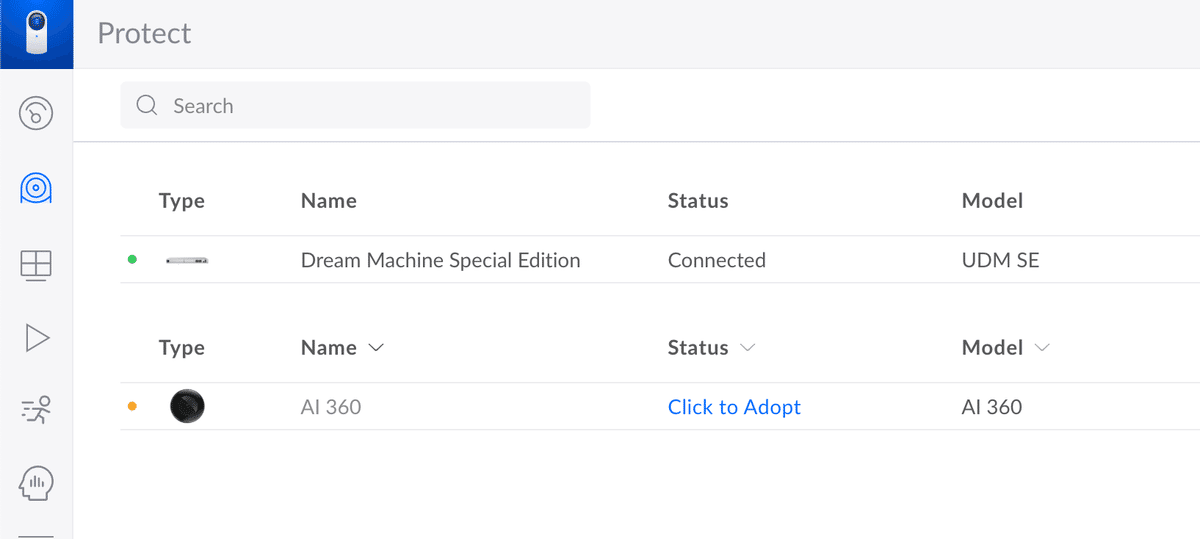
Task: Sort cameras by Status chevron
Action: [747, 348]
